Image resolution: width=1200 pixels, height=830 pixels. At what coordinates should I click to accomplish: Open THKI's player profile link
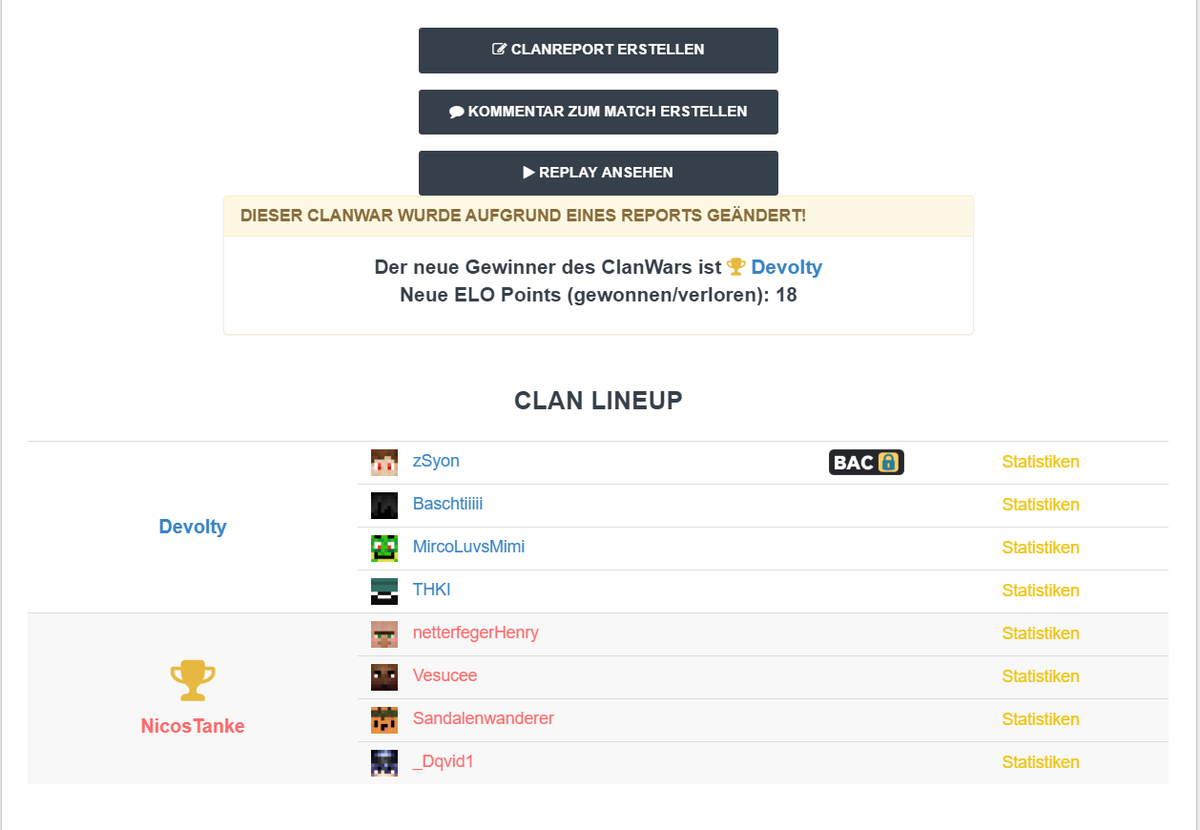pyautogui.click(x=432, y=590)
